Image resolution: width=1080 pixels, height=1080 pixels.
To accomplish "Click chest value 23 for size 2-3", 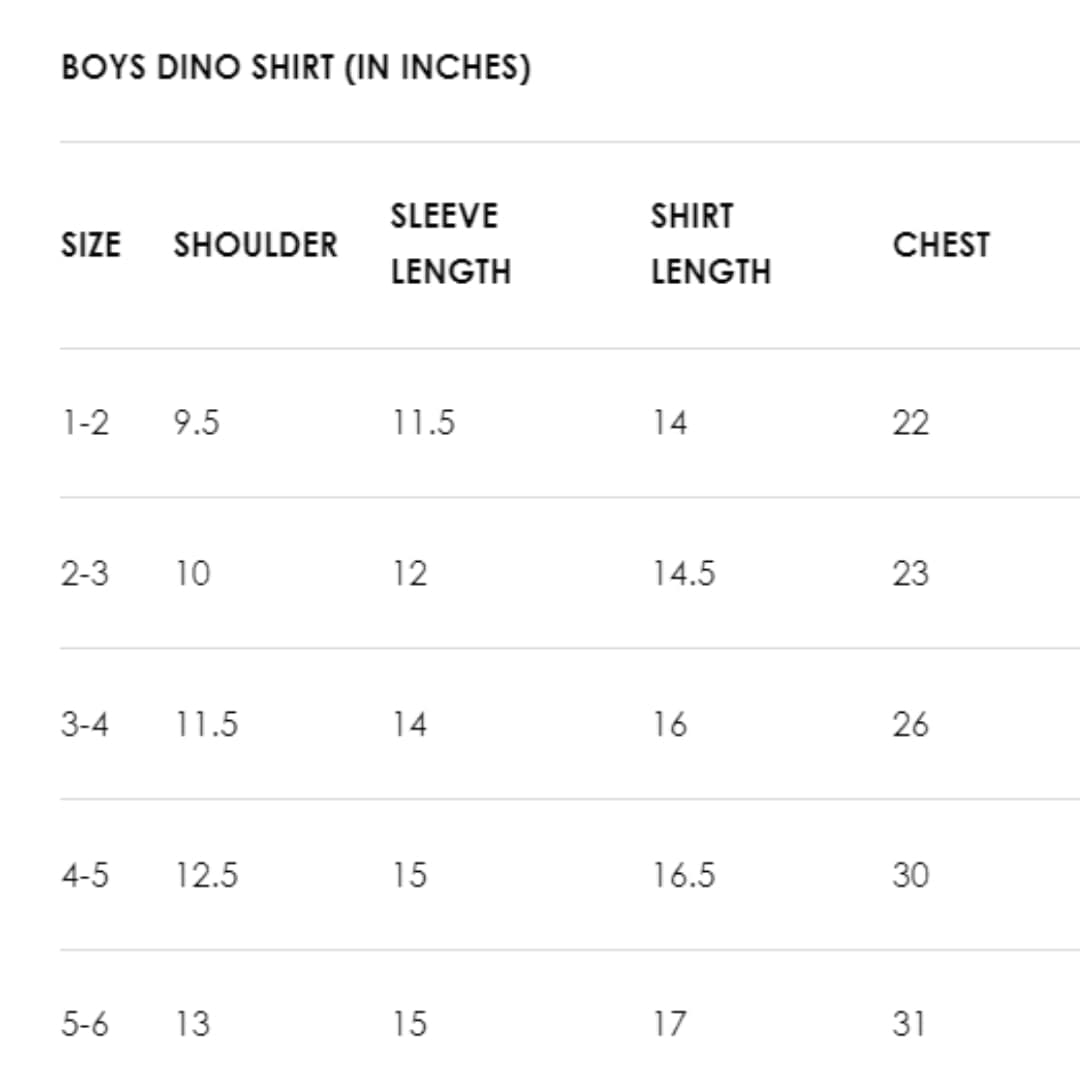I will coord(910,574).
